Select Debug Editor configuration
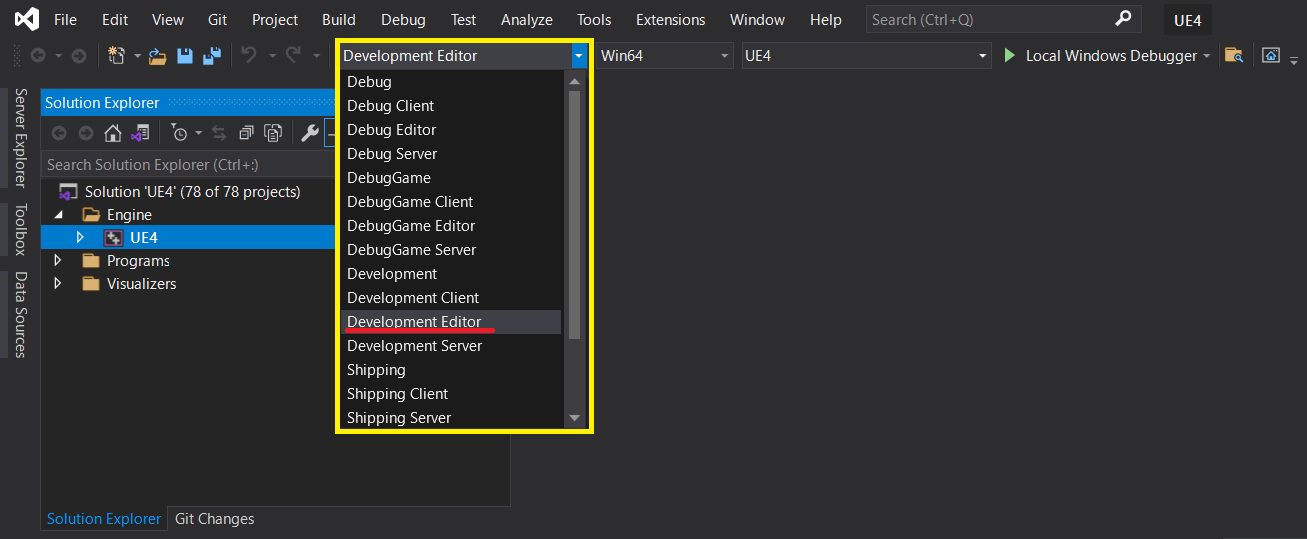The width and height of the screenshot is (1307, 539). pyautogui.click(x=451, y=130)
